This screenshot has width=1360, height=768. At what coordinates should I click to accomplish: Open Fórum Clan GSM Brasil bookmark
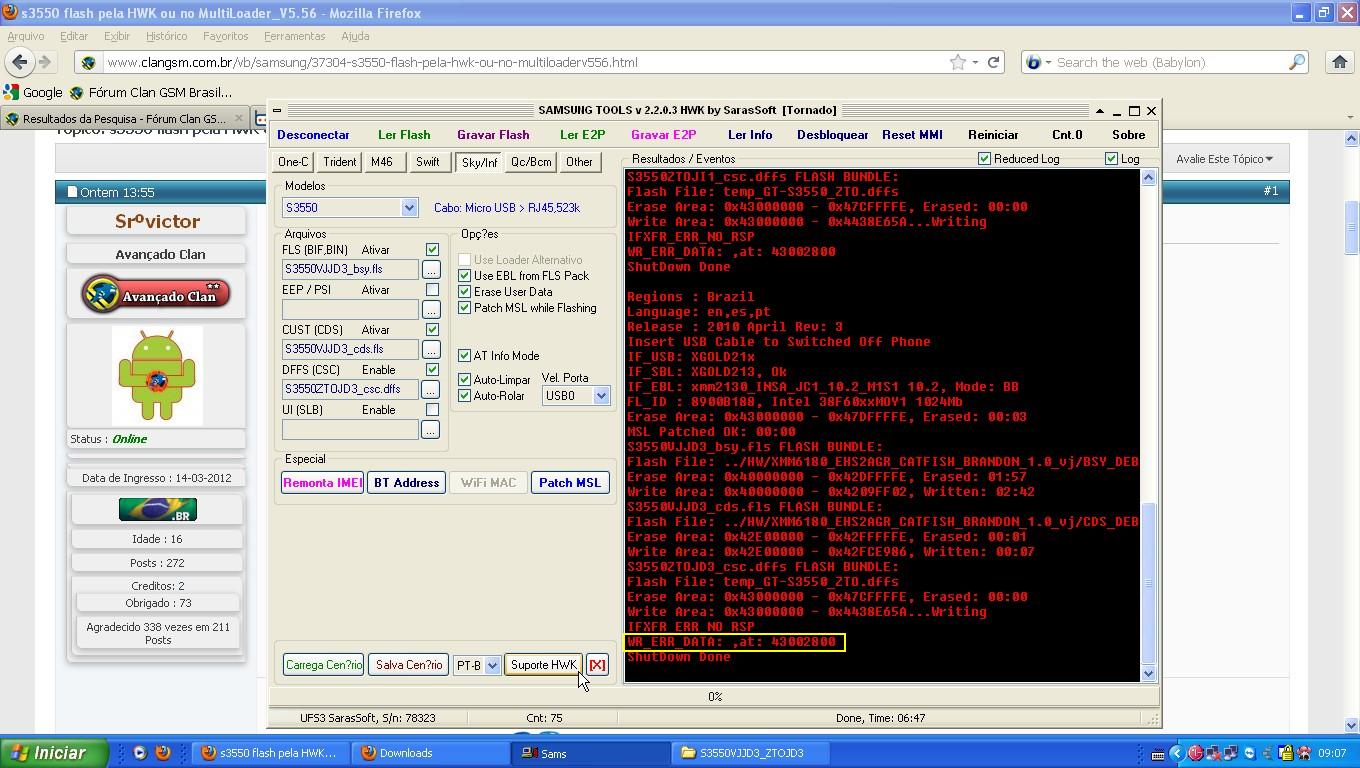(150, 92)
